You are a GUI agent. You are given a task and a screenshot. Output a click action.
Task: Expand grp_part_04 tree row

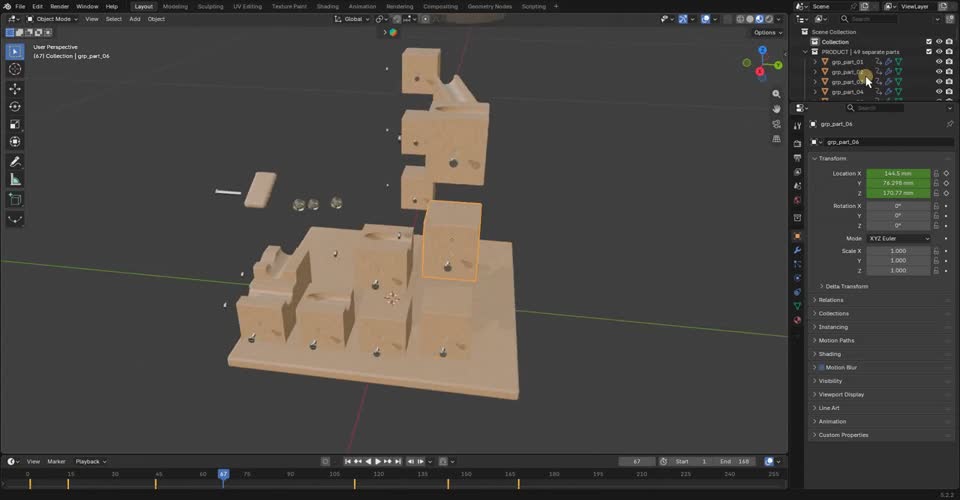(x=815, y=92)
